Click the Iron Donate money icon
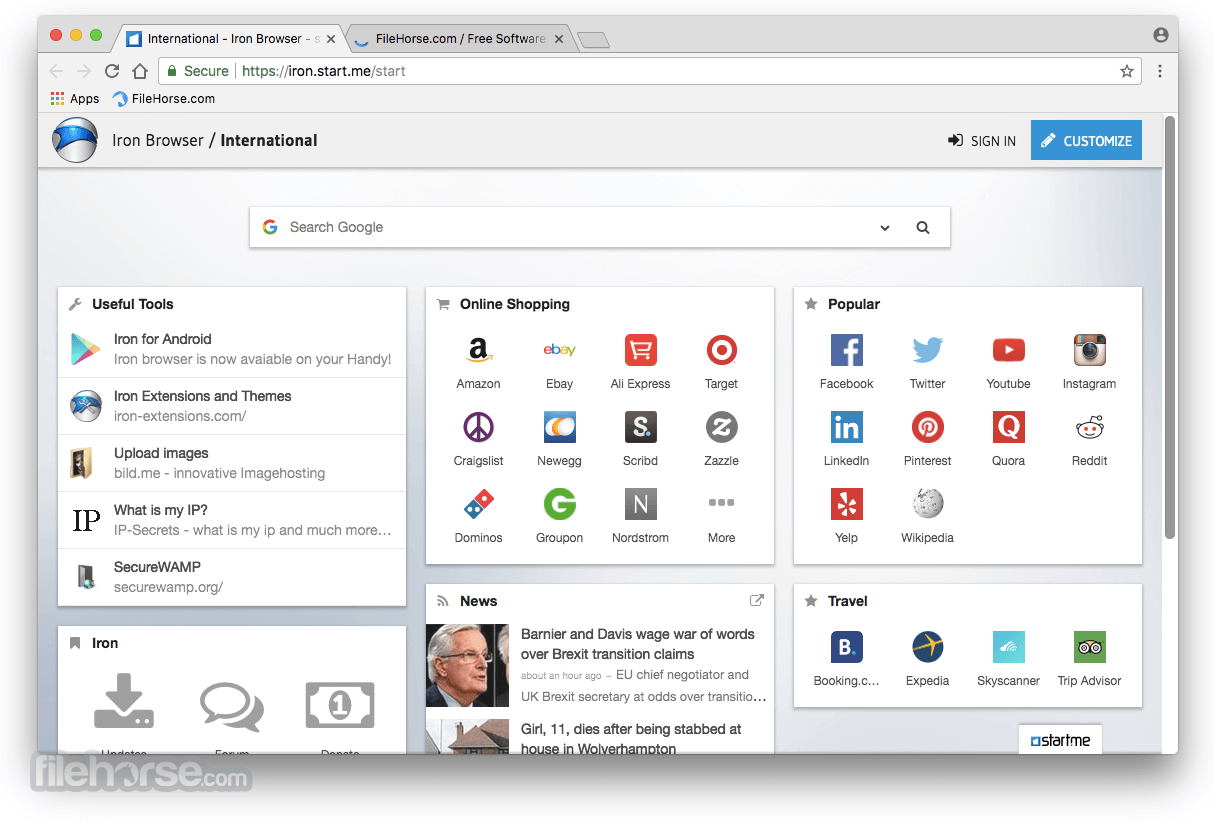 (340, 706)
